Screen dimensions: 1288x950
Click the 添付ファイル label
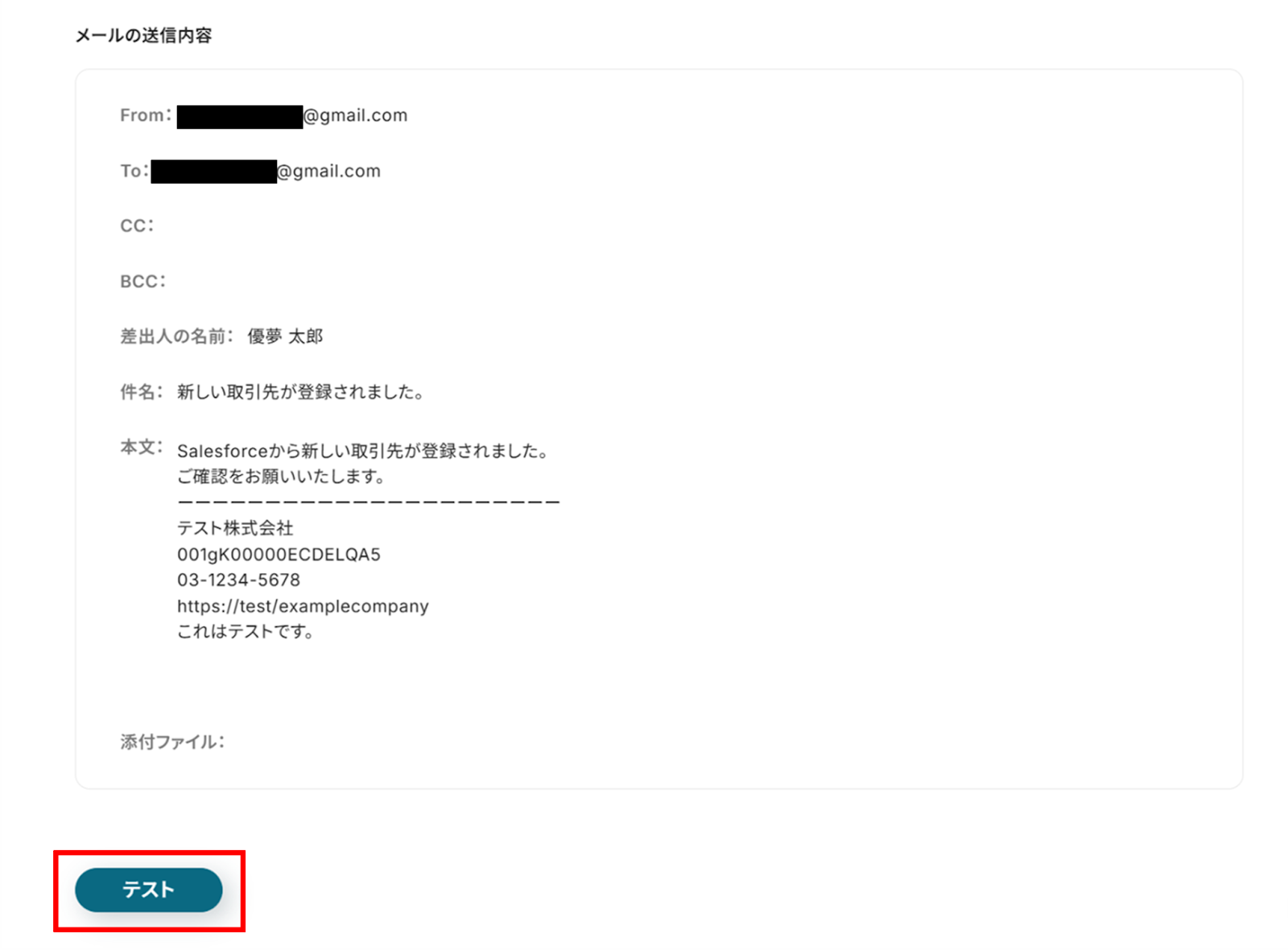[172, 742]
